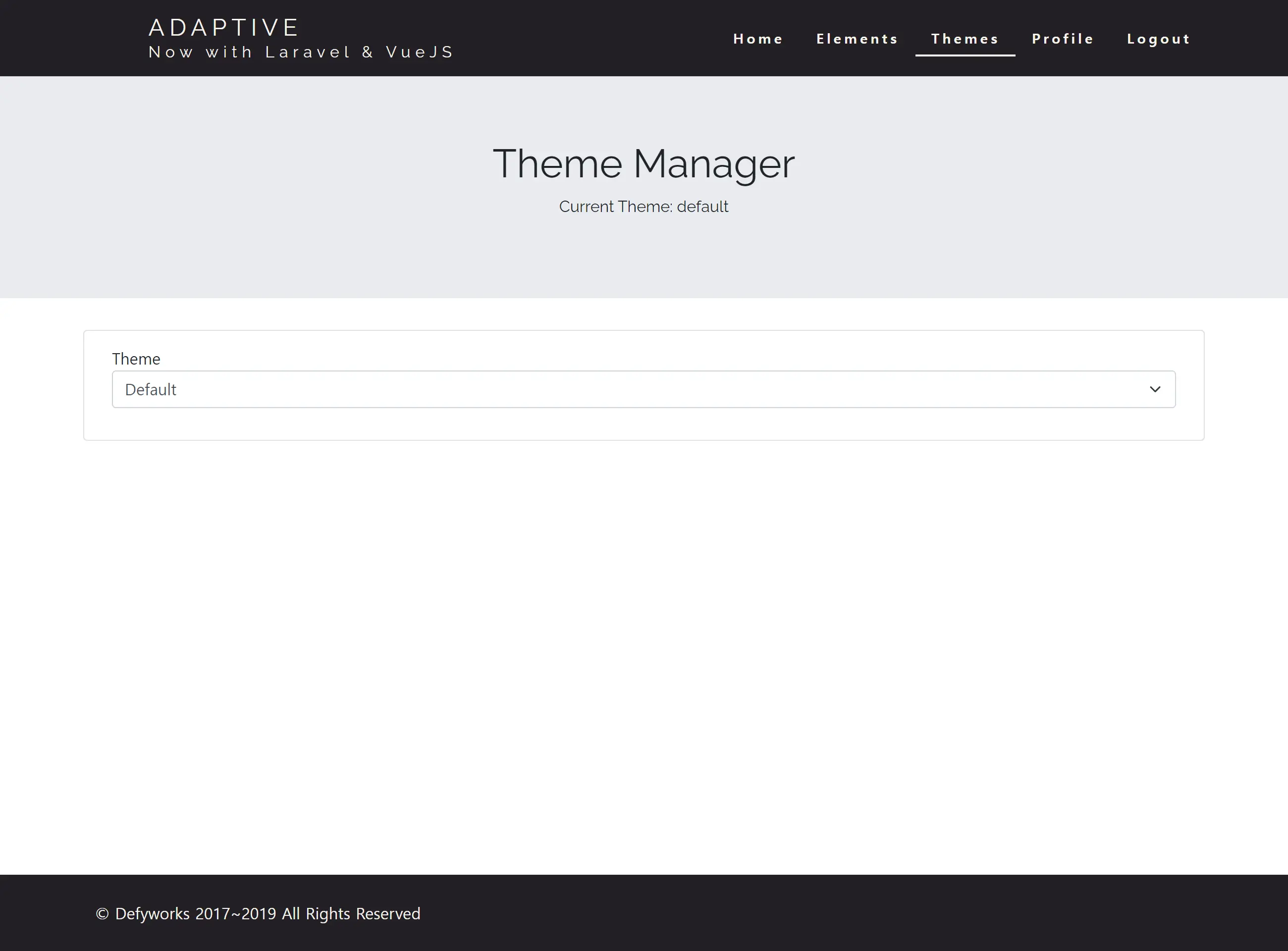Viewport: 1288px width, 951px height.
Task: Click the 'Now with Laravel & VueJS' subtitle
Action: [301, 52]
